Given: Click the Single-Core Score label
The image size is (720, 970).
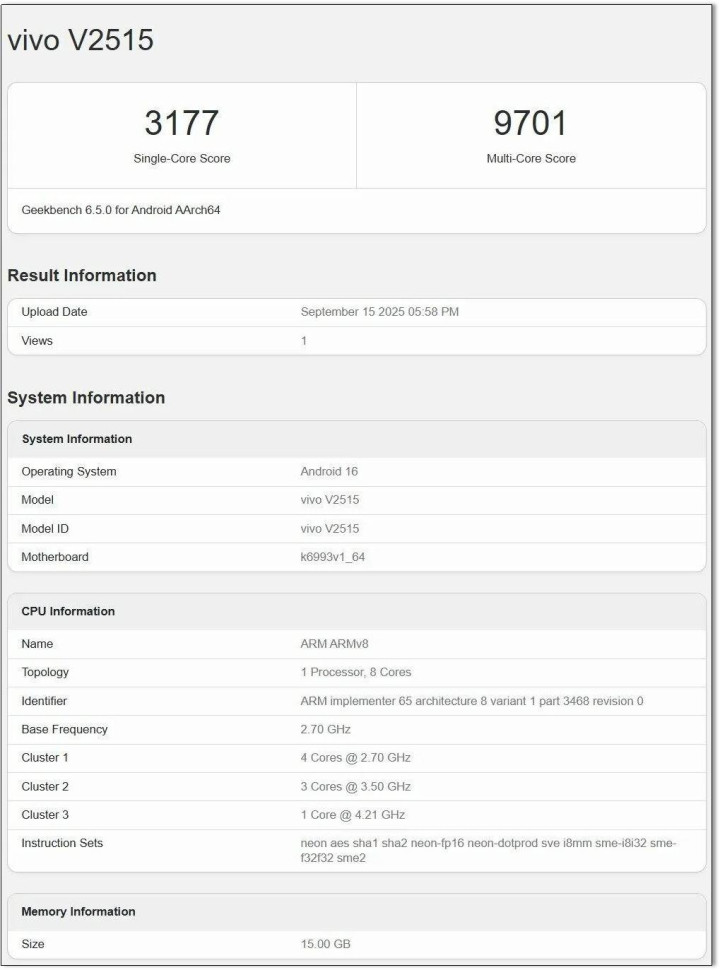Looking at the screenshot, I should 182,158.
